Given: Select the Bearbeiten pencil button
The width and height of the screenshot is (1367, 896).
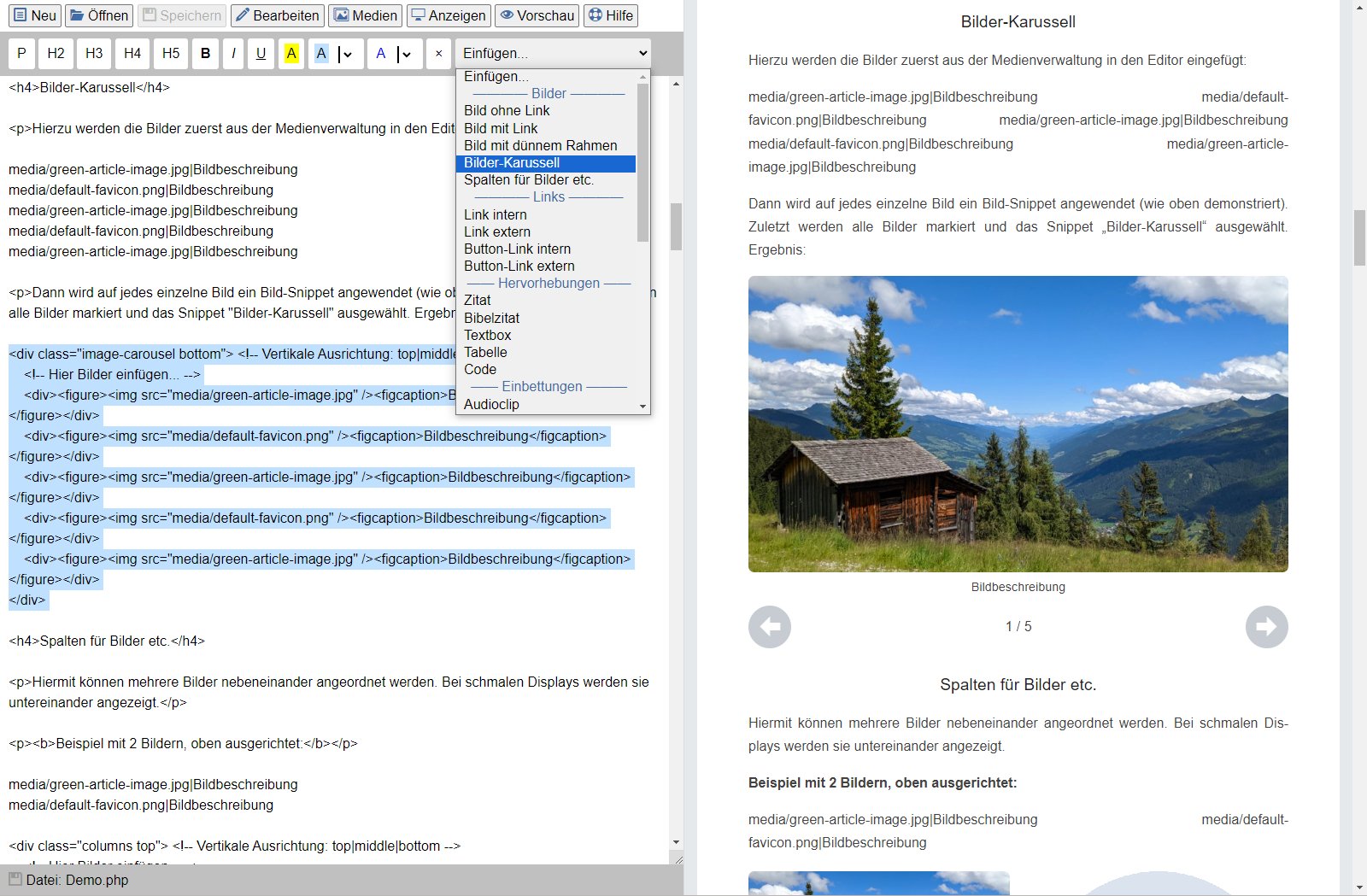Looking at the screenshot, I should 277,15.
